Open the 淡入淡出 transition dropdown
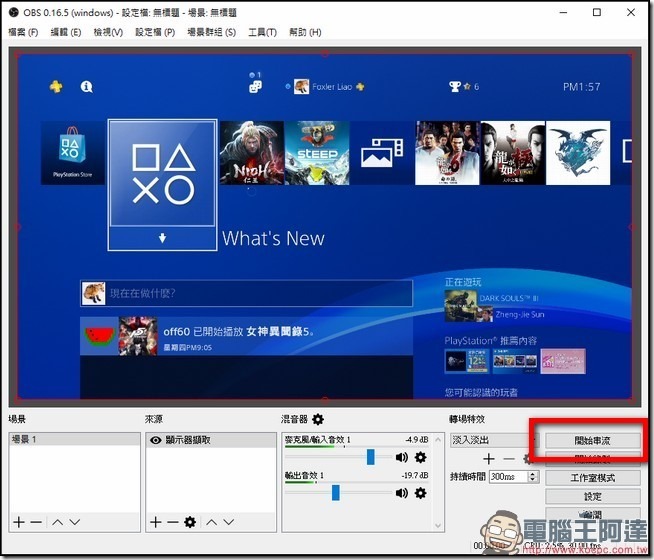The image size is (654, 560). click(x=495, y=440)
